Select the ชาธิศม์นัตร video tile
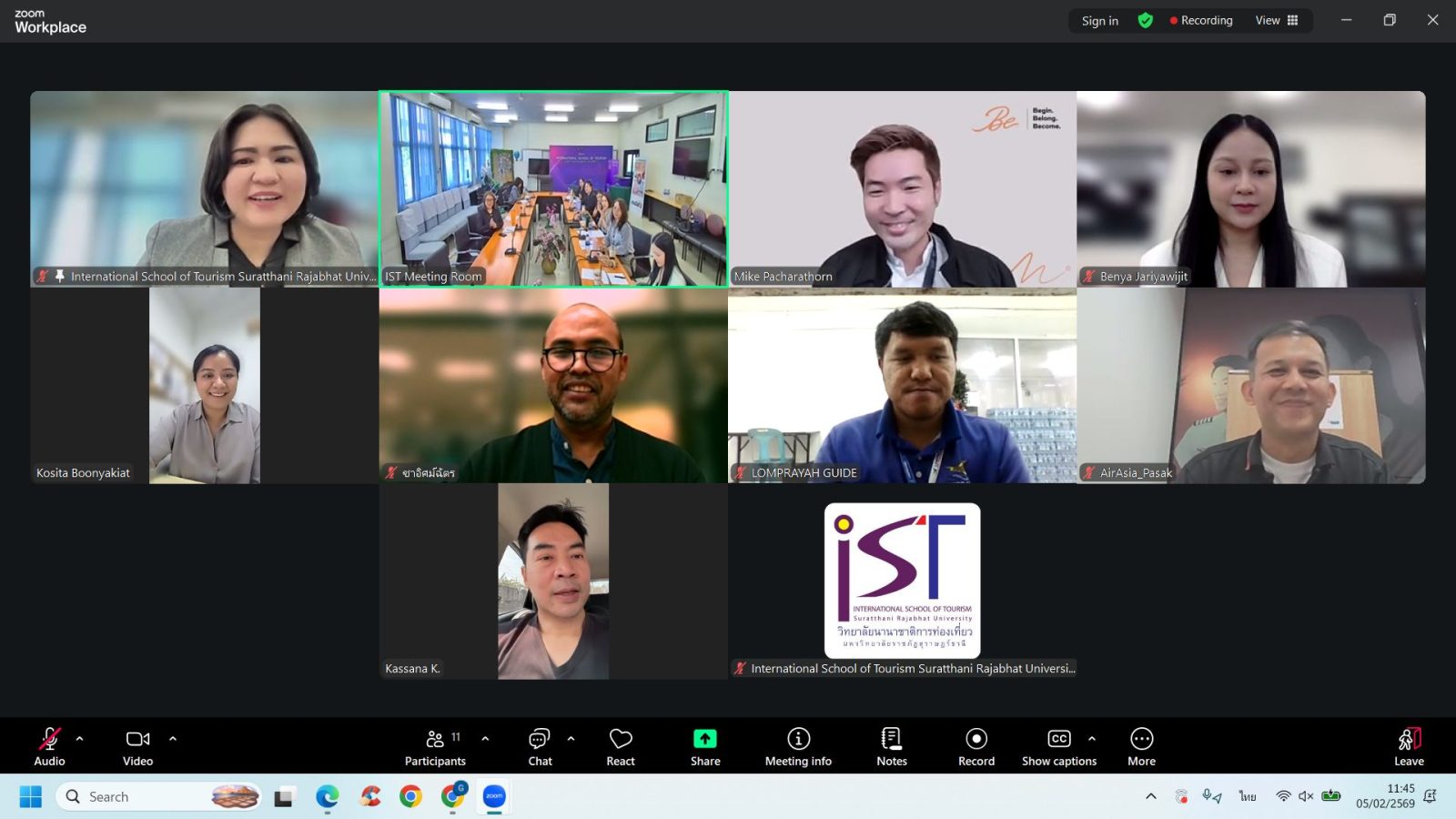1456x819 pixels. (553, 385)
